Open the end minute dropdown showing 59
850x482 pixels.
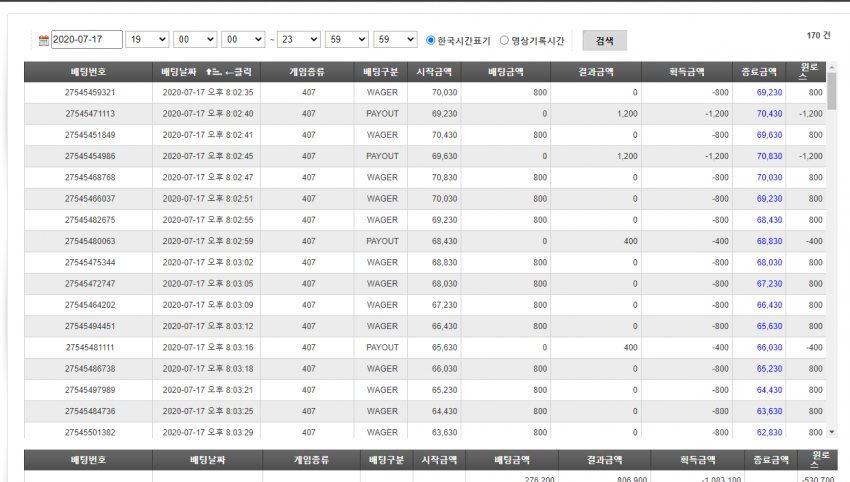(346, 40)
